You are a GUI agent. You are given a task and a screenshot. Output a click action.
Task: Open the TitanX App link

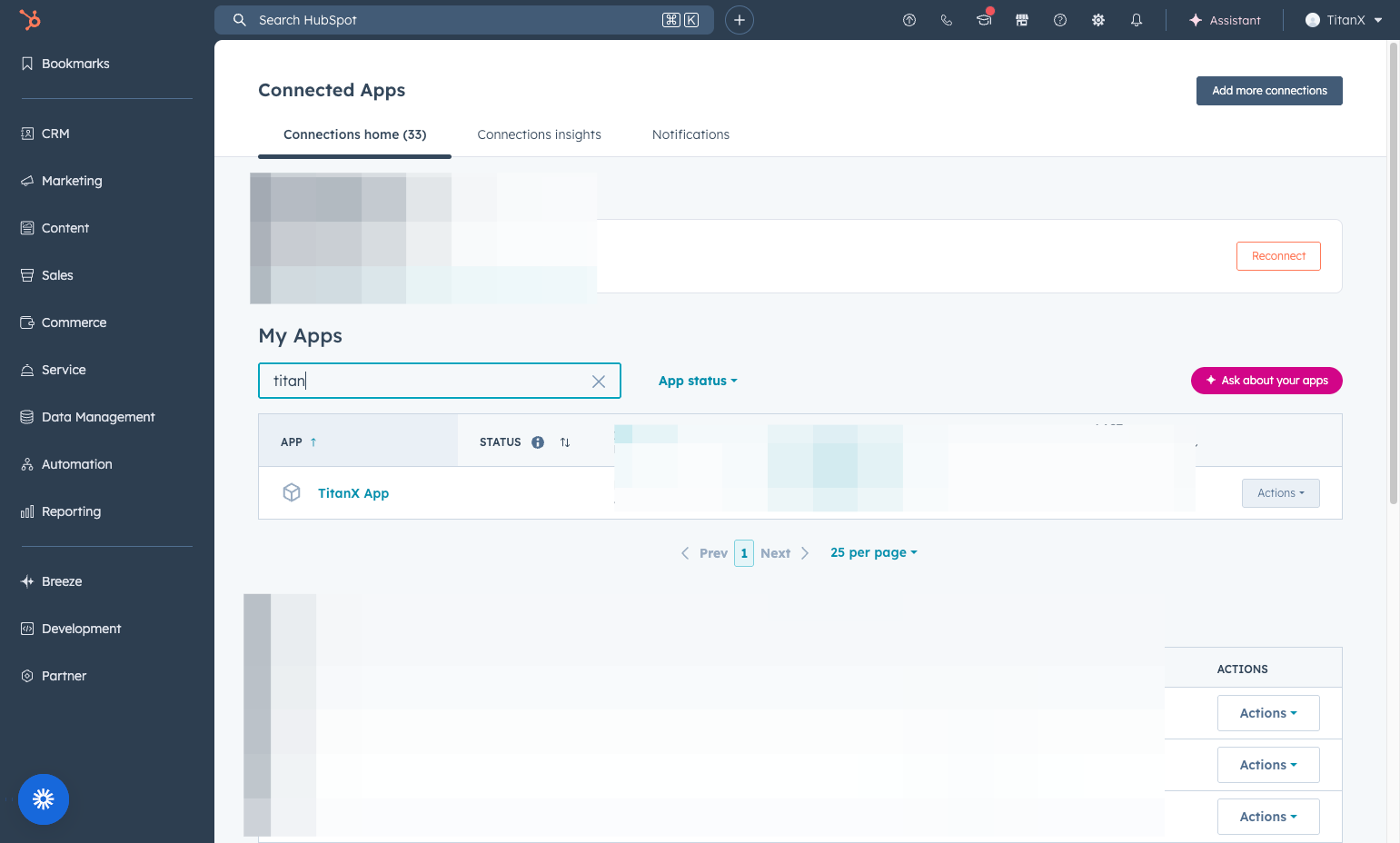point(353,493)
